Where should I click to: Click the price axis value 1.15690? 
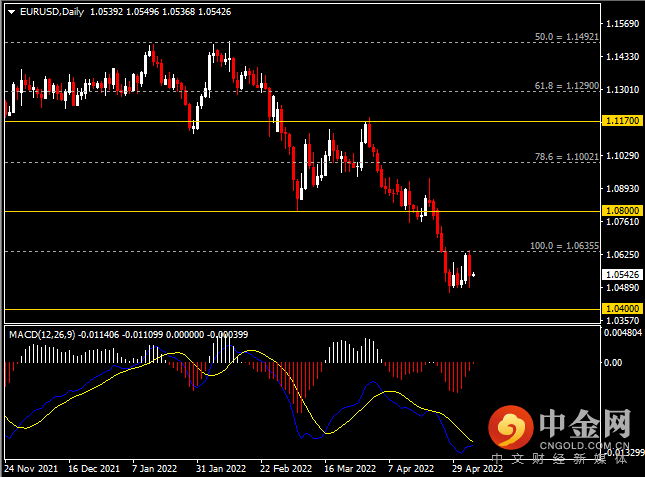tap(622, 24)
